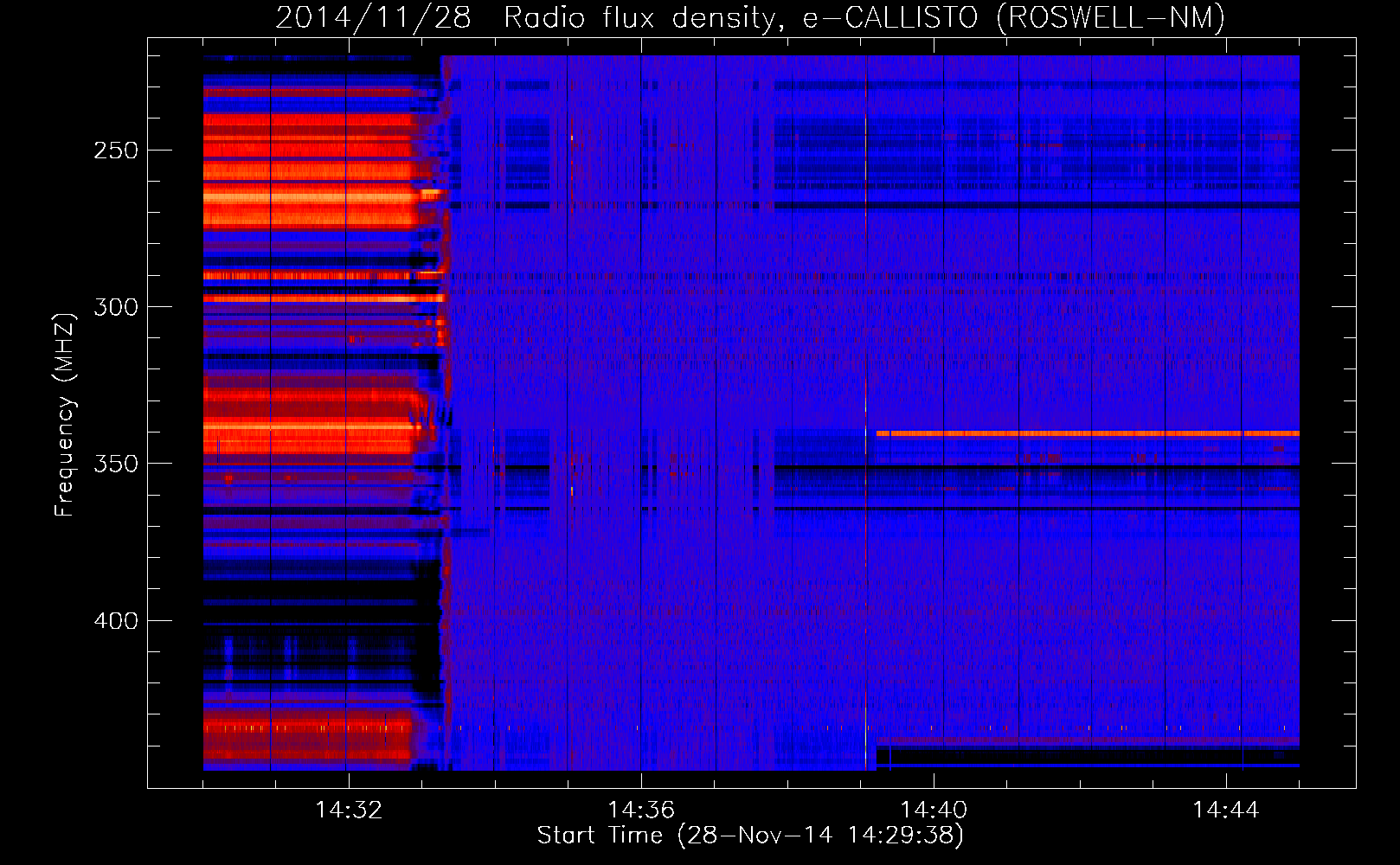Click the plot title '2014/11/28 Radio flux density'

click(750, 17)
